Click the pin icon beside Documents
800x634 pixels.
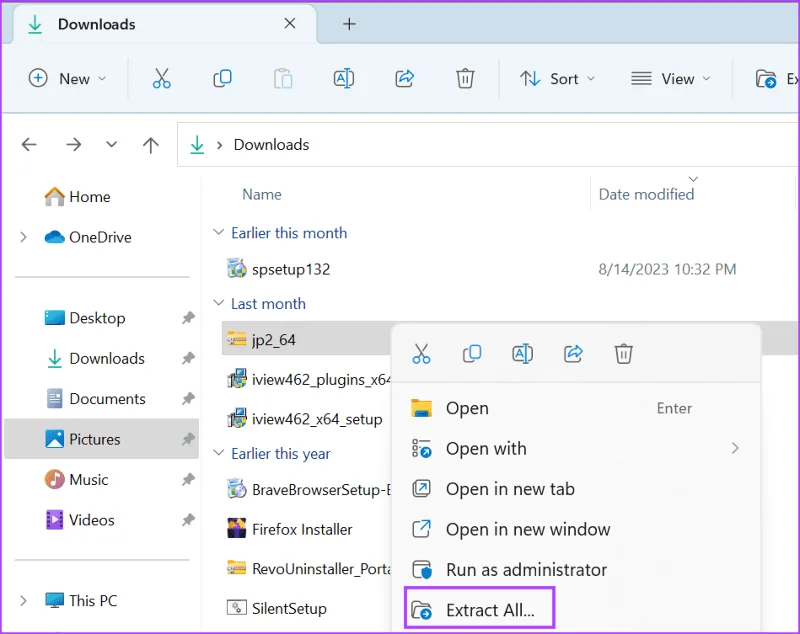click(x=188, y=398)
